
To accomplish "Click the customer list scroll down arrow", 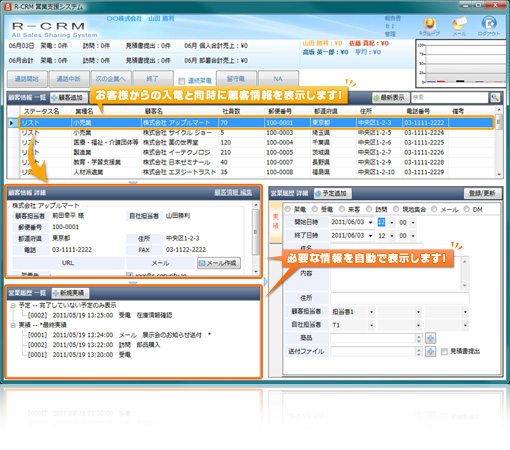I will [499, 174].
